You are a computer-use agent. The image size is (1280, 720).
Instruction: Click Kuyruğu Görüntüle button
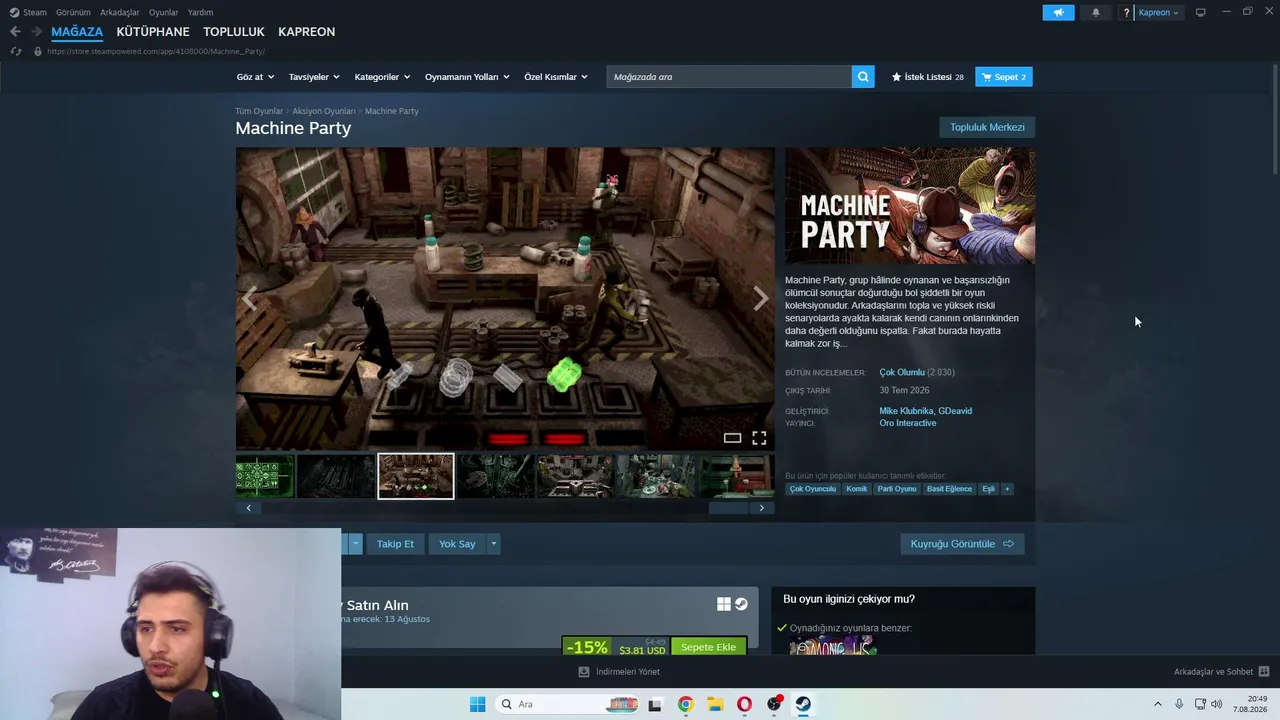coord(962,544)
